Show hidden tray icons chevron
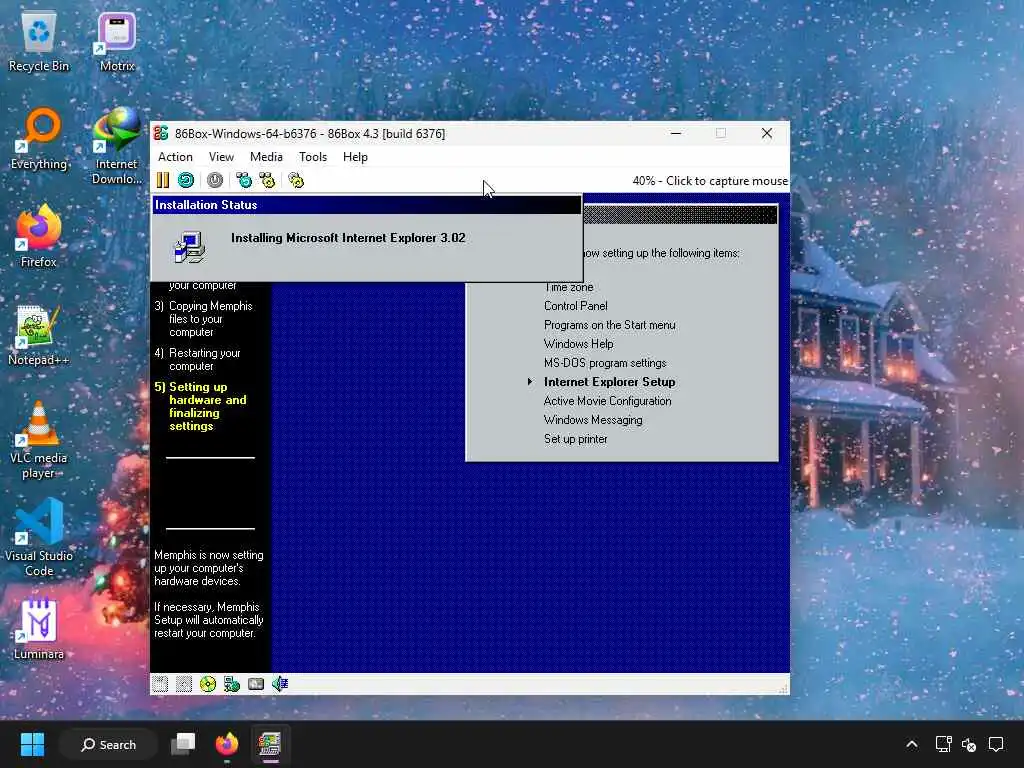This screenshot has width=1024, height=768. click(912, 744)
